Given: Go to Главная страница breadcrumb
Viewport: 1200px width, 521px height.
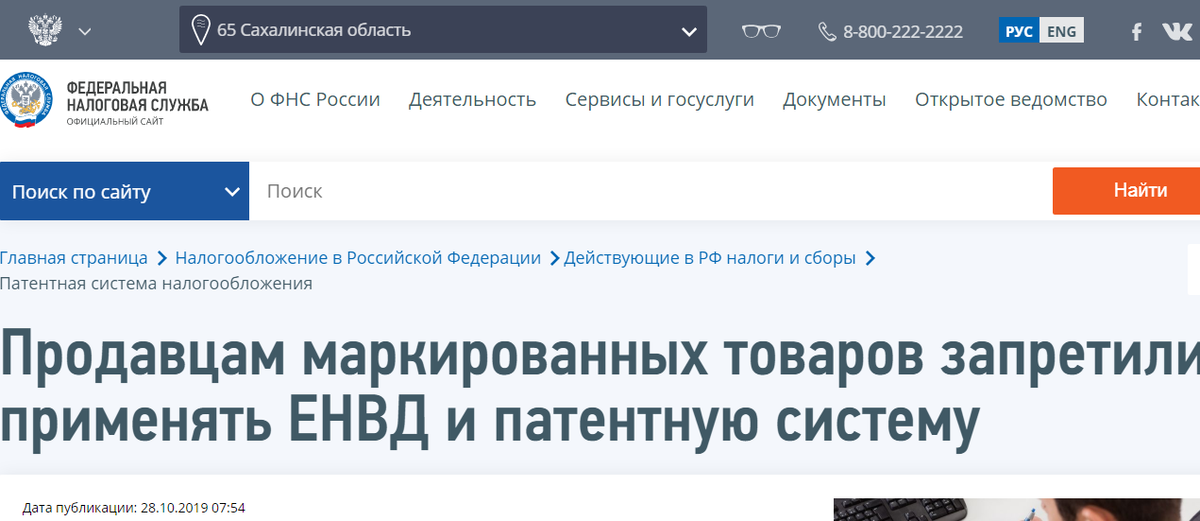Looking at the screenshot, I should tap(74, 258).
